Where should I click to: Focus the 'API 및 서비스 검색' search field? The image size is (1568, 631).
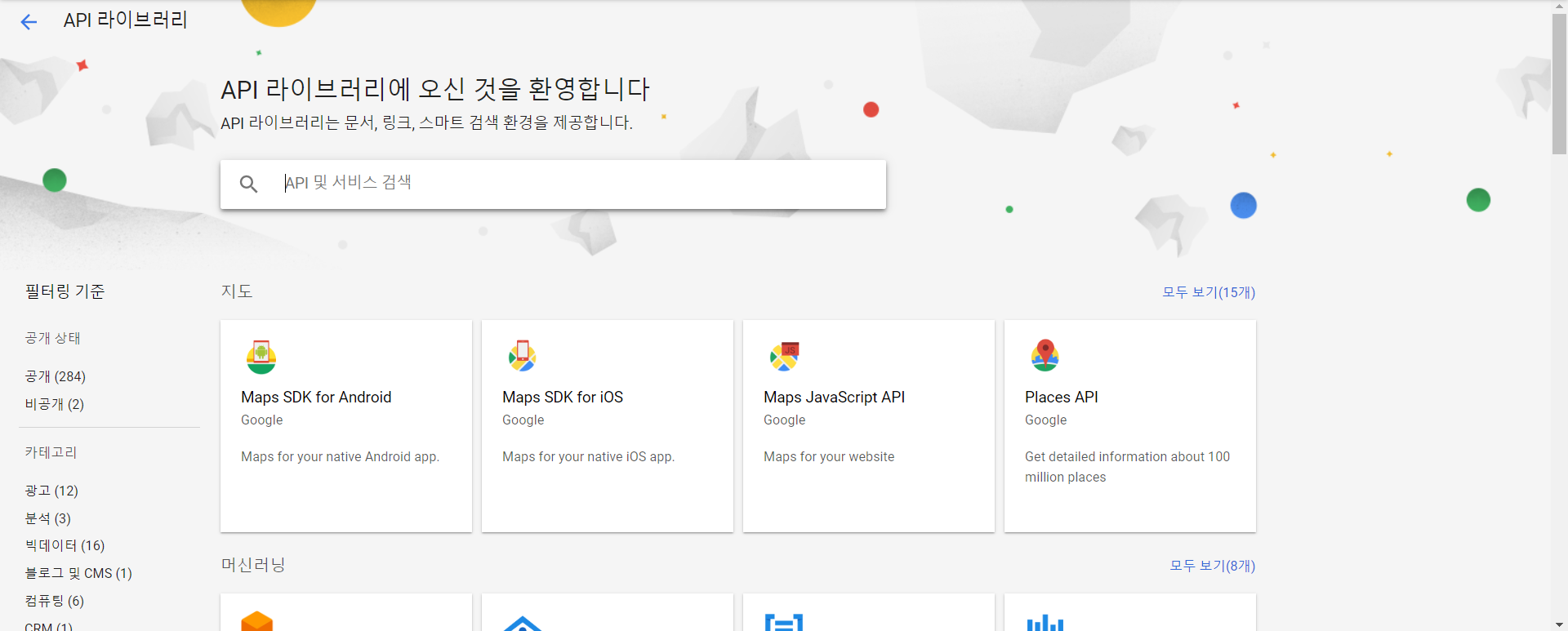click(x=553, y=184)
